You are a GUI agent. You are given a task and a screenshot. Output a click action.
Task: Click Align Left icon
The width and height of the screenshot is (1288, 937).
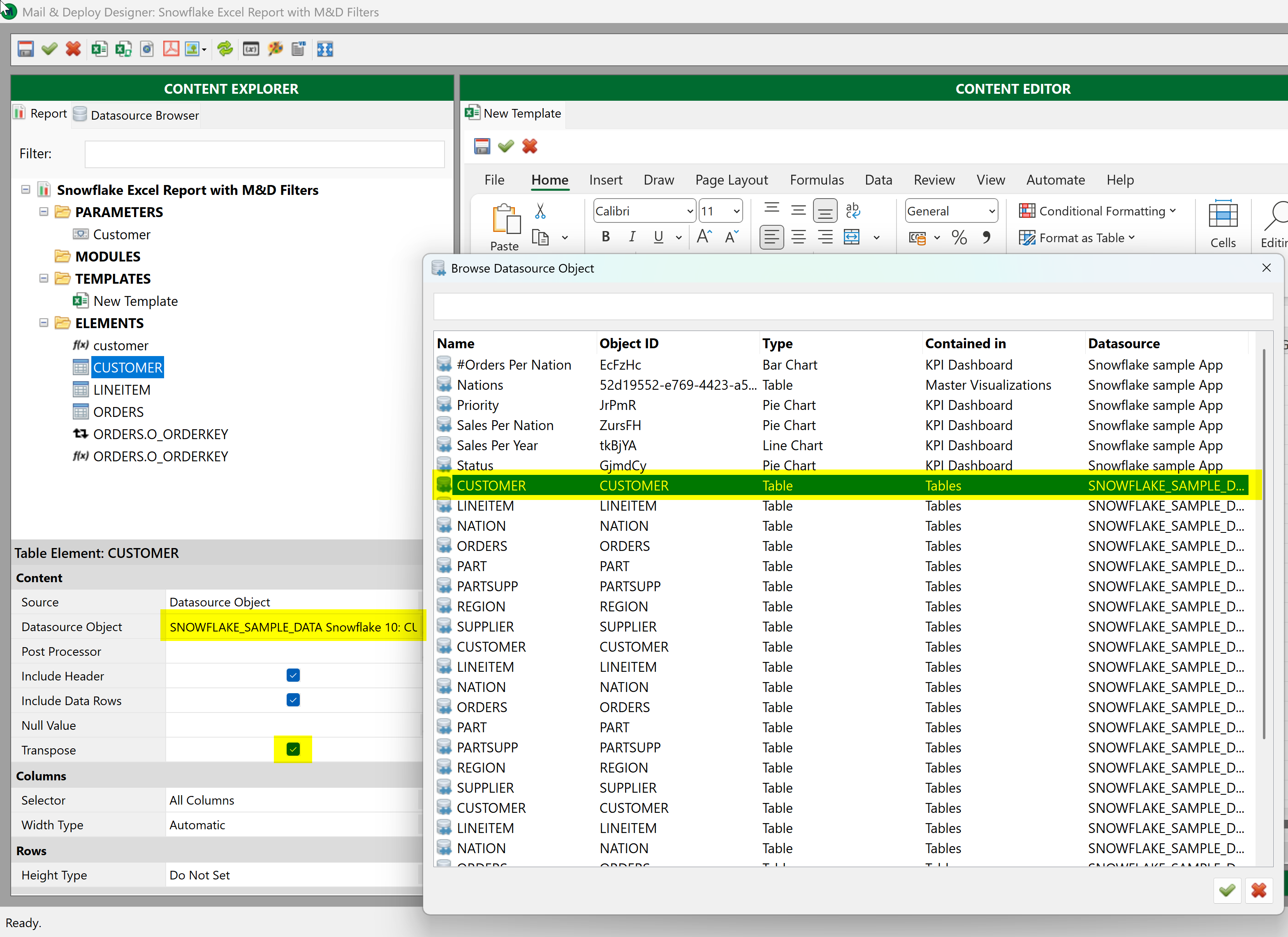771,237
